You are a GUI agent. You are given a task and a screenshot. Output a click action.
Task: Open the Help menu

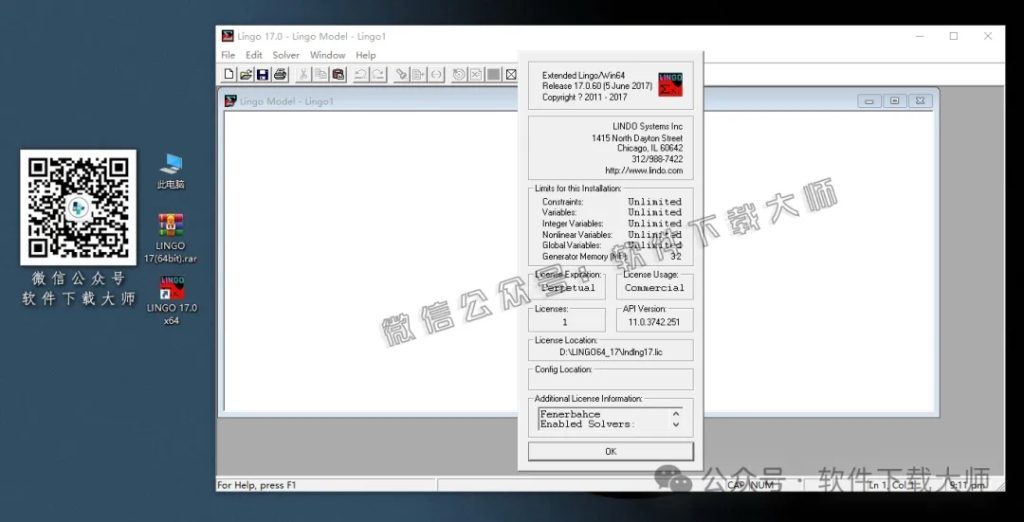pos(366,55)
